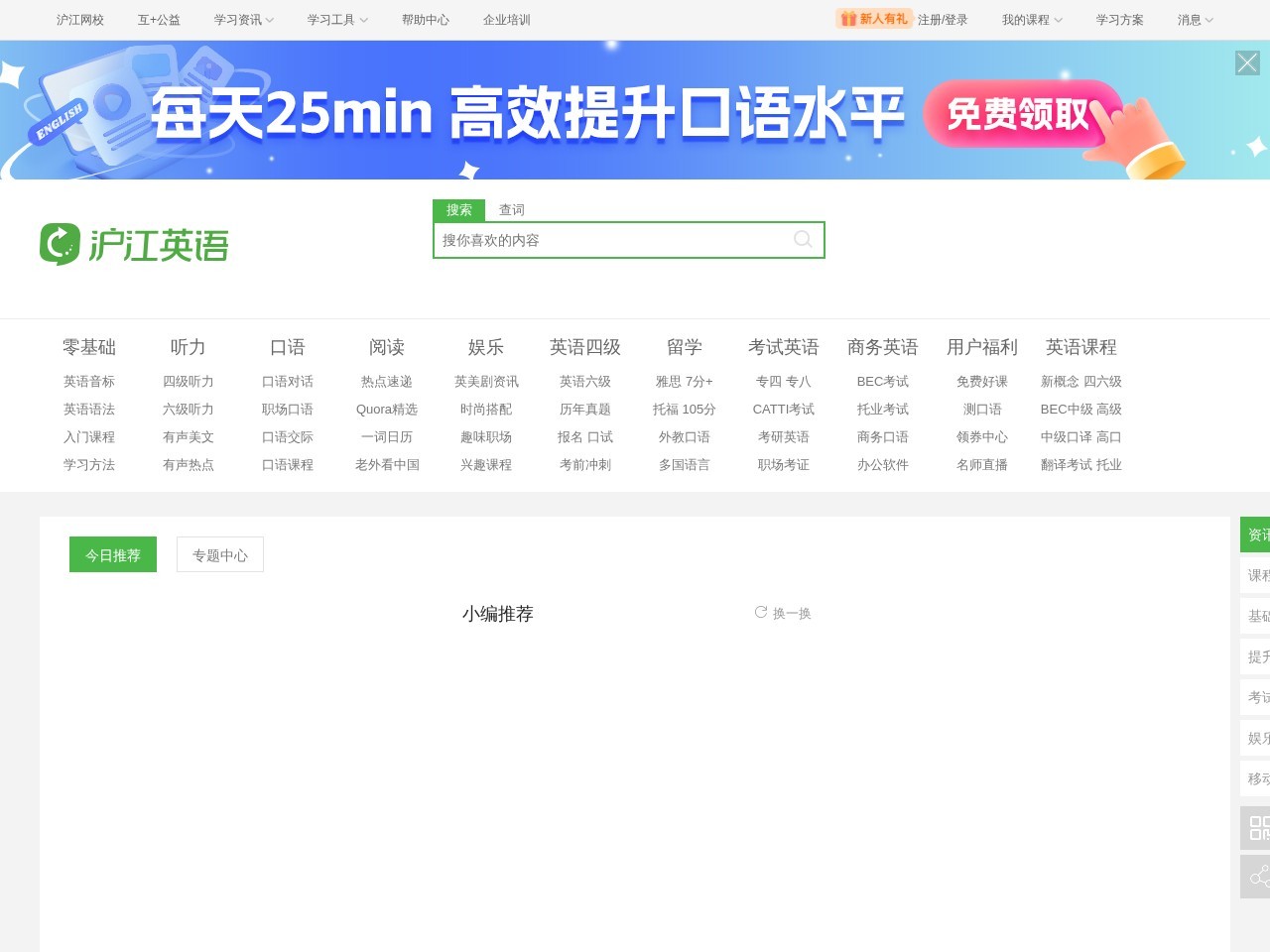
Task: Open the QR code sidebar icon
Action: tap(1258, 828)
